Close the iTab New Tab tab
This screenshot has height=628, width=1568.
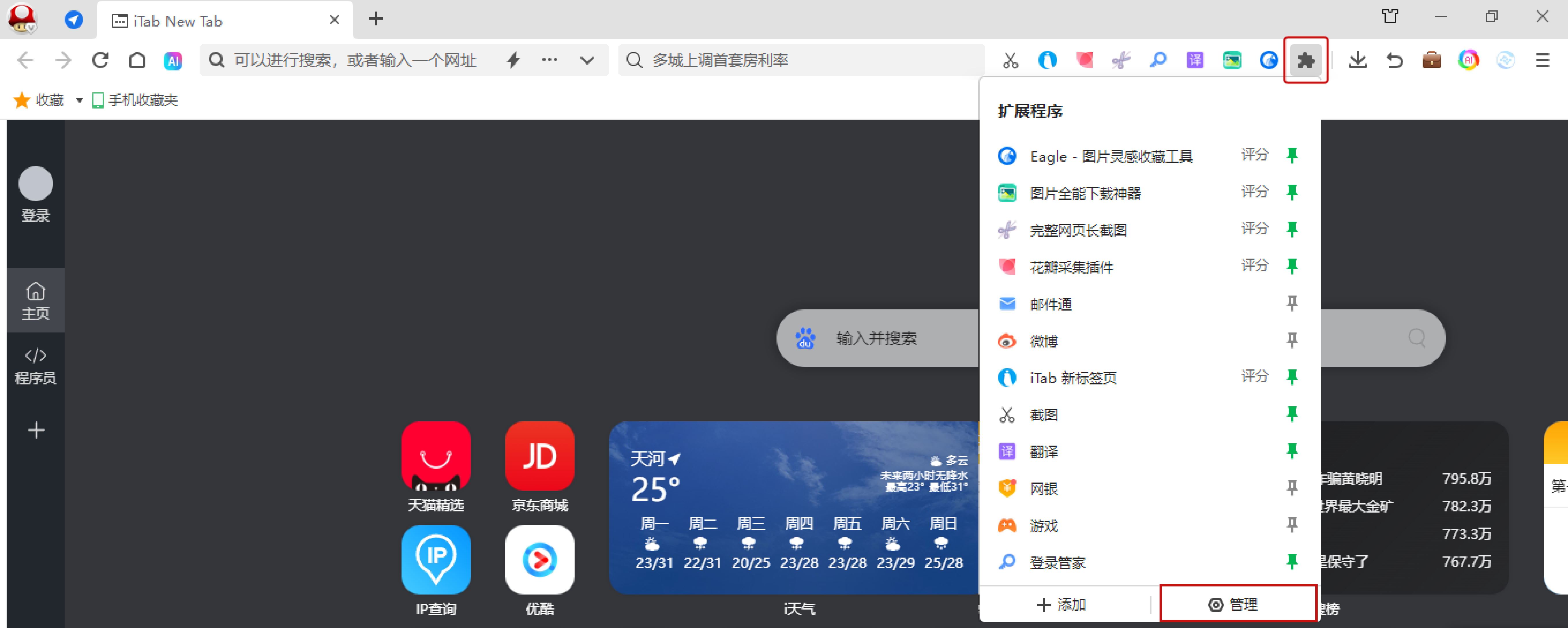point(334,20)
